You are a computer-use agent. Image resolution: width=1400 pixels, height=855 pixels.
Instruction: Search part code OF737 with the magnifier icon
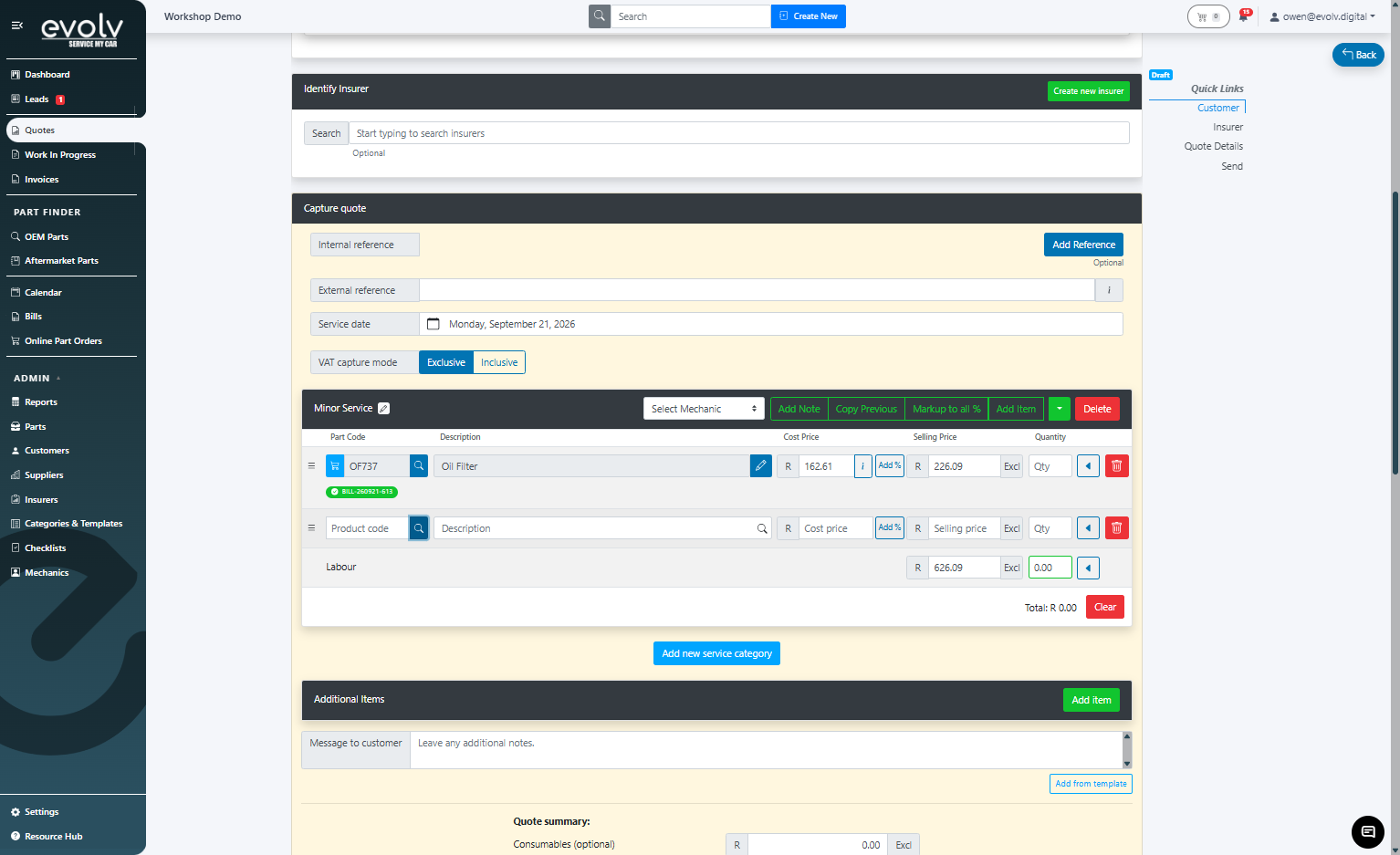(x=419, y=466)
